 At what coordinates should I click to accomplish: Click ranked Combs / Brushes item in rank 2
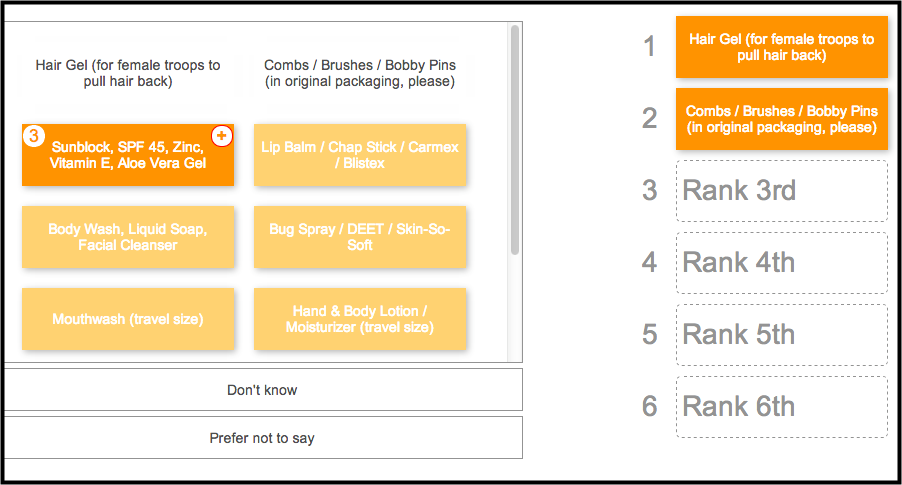pos(782,119)
